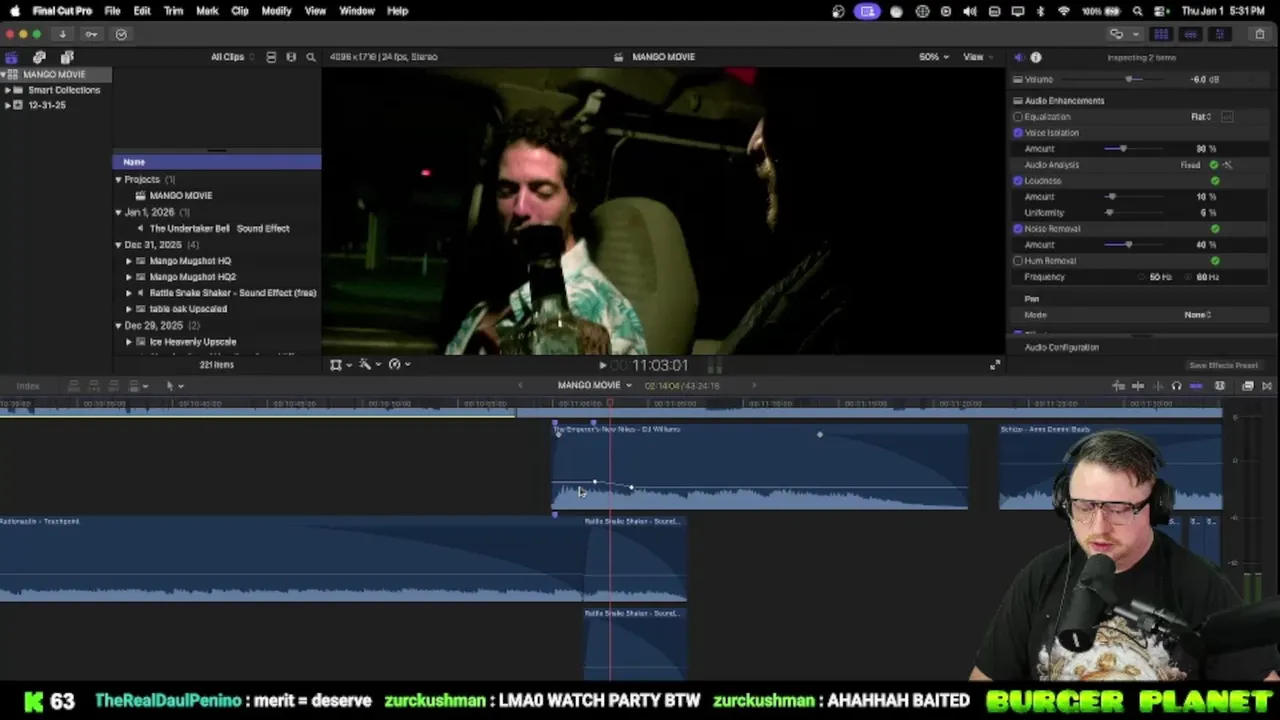Open the retiming speed menu

click(398, 365)
